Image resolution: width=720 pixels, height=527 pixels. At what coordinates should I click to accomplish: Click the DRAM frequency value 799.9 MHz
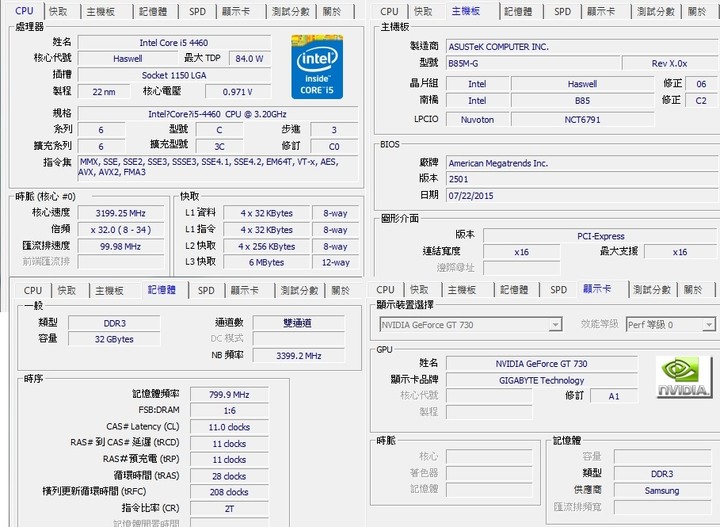click(x=229, y=395)
